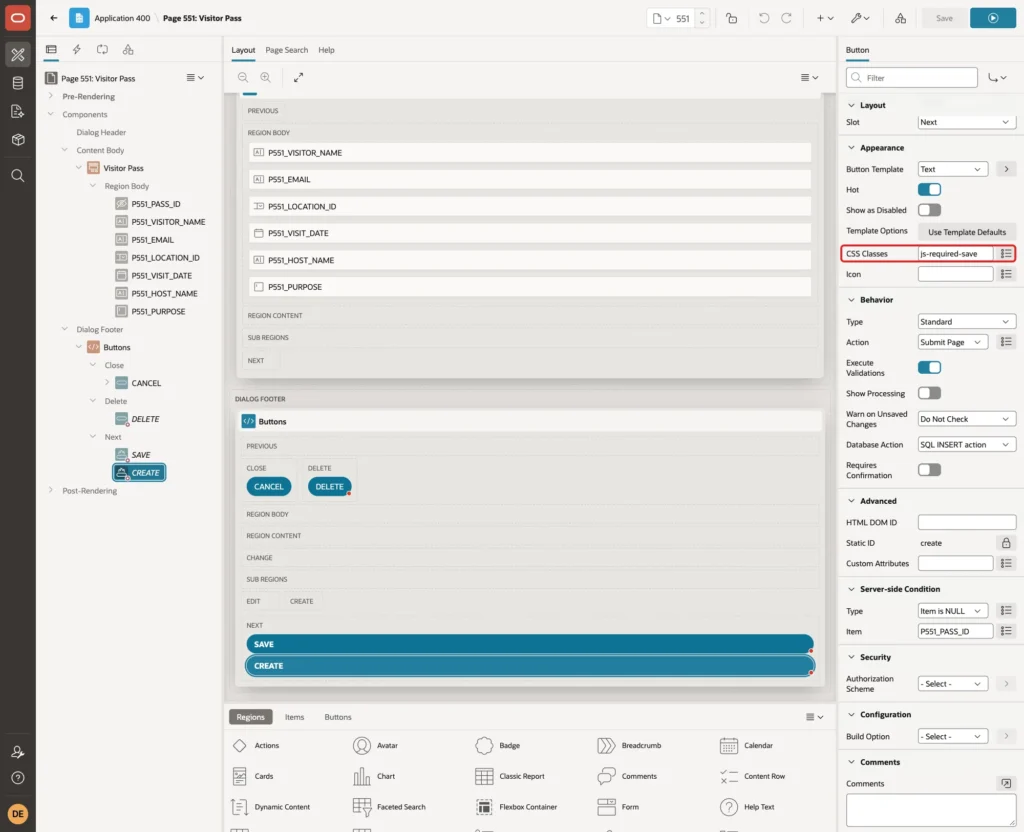
Task: Click the property Filter search field
Action: (x=912, y=78)
